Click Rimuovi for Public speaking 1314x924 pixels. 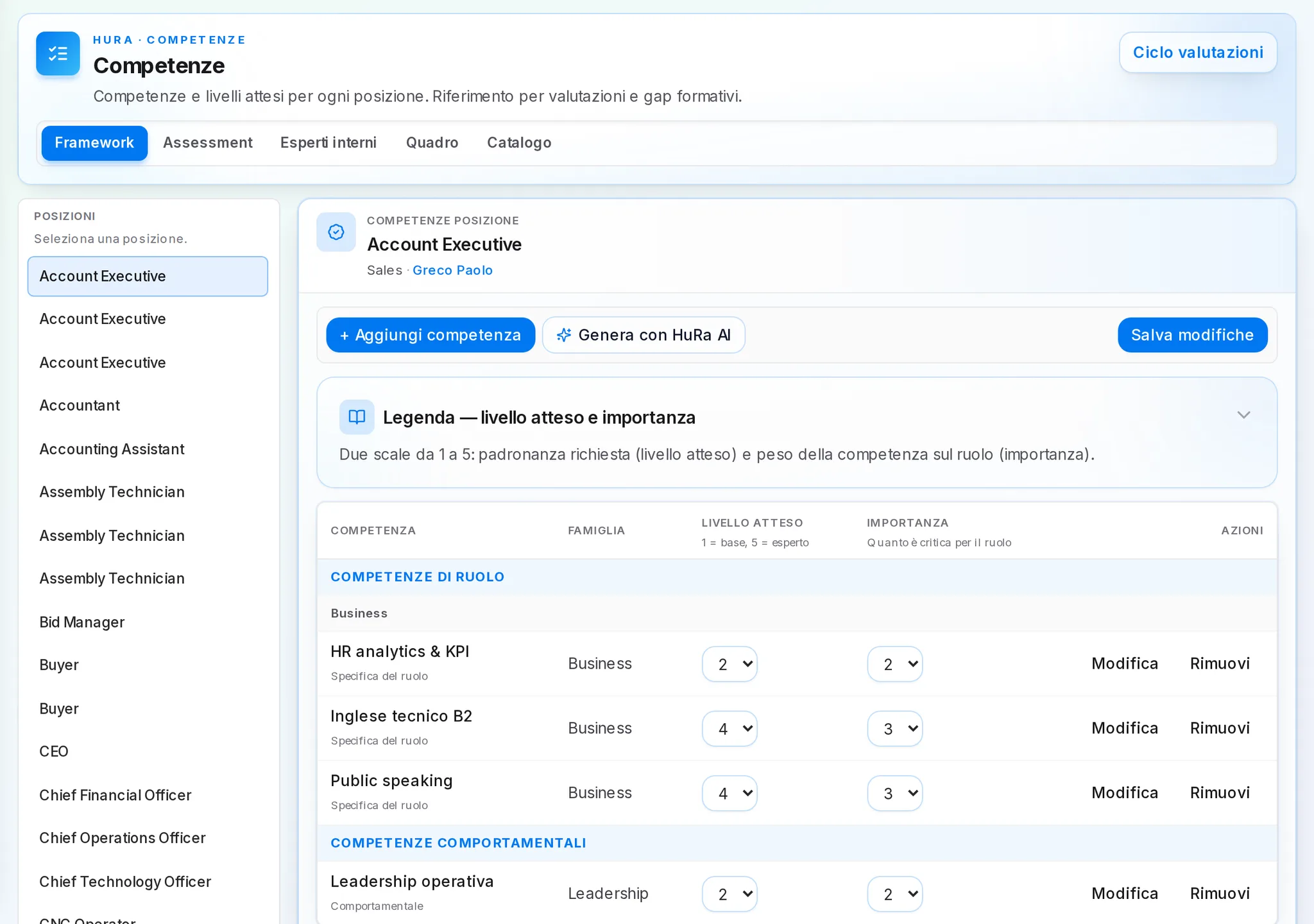click(x=1220, y=794)
